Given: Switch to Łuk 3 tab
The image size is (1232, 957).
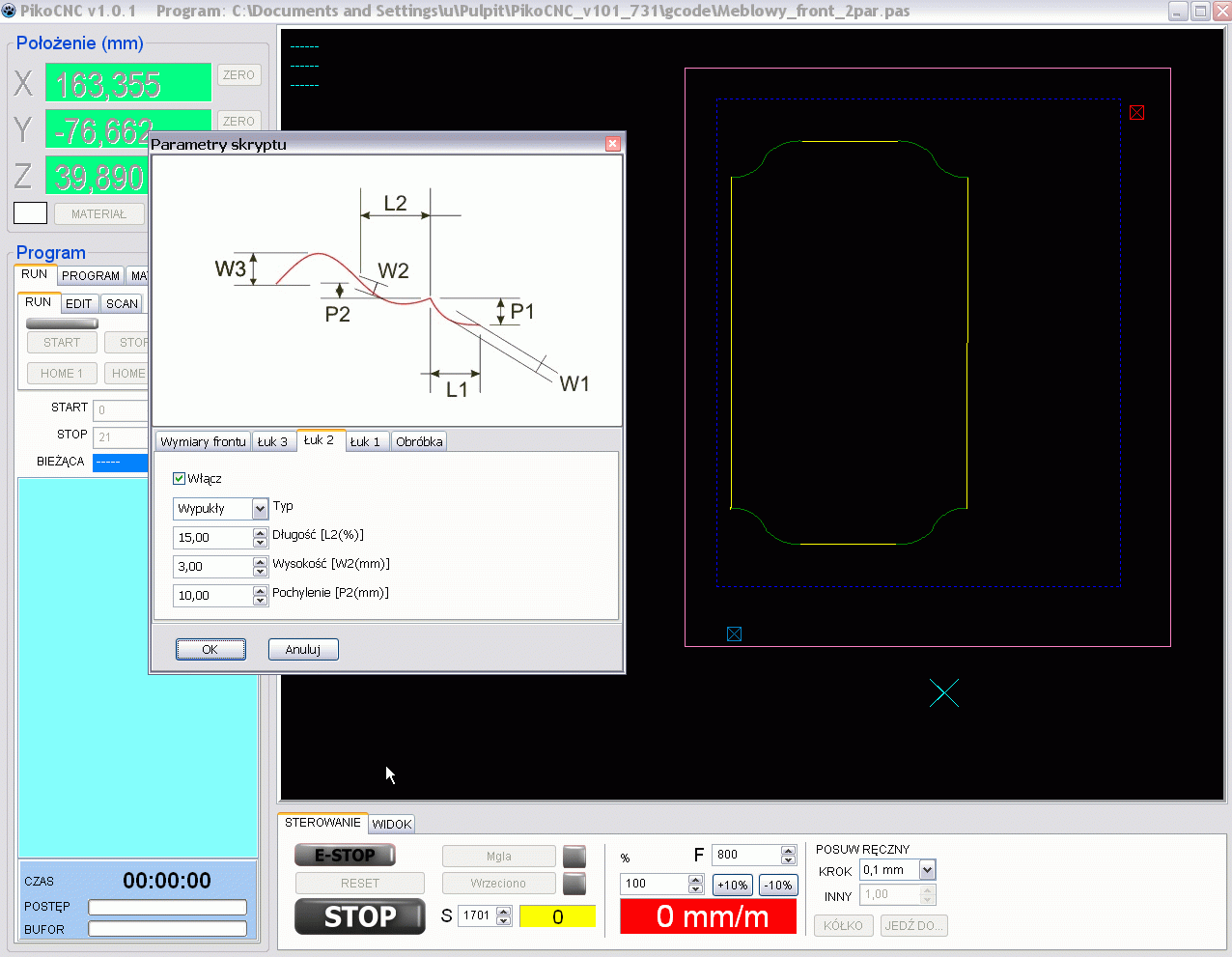Looking at the screenshot, I should coord(272,441).
